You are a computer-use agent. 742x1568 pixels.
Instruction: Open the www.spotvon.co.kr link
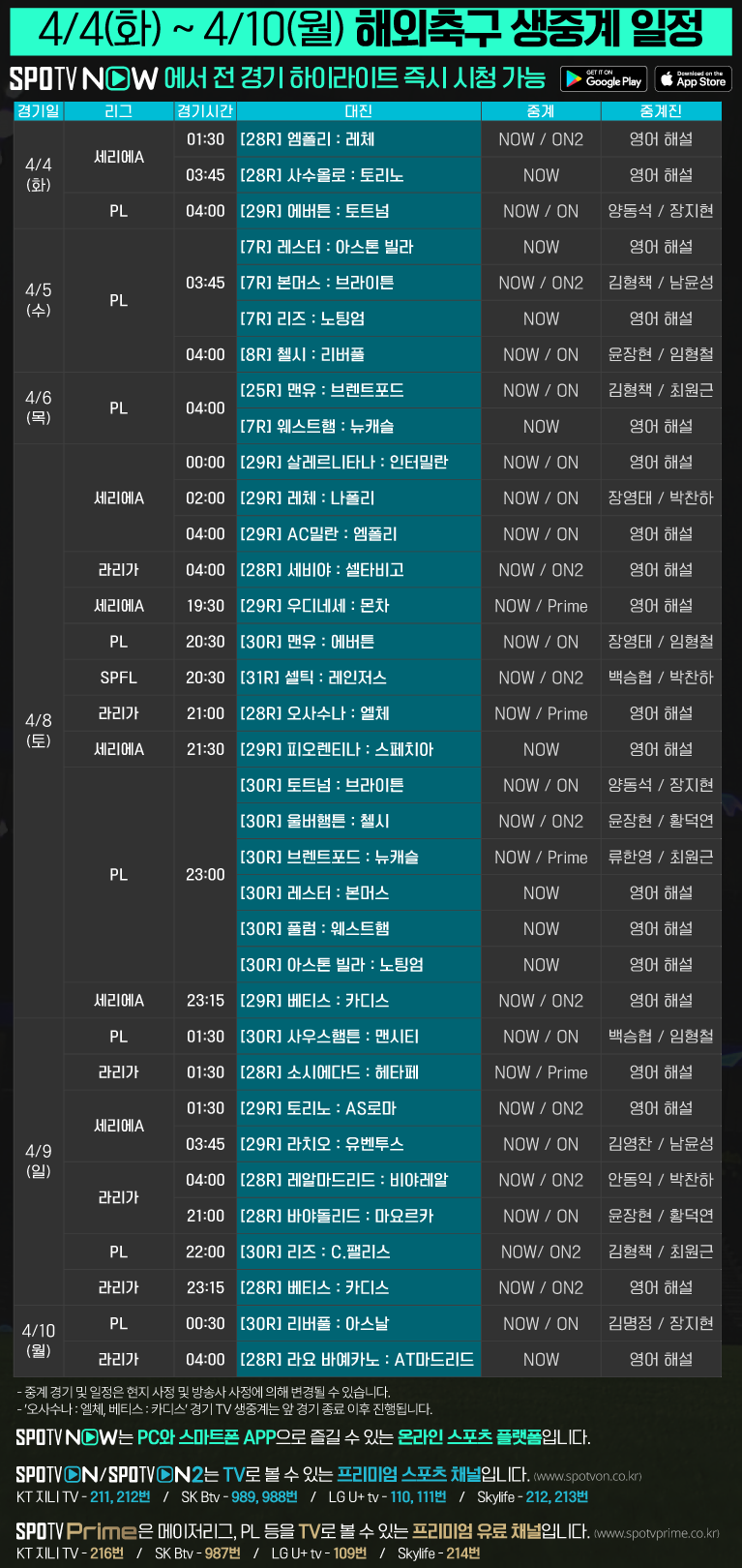coord(587,1476)
